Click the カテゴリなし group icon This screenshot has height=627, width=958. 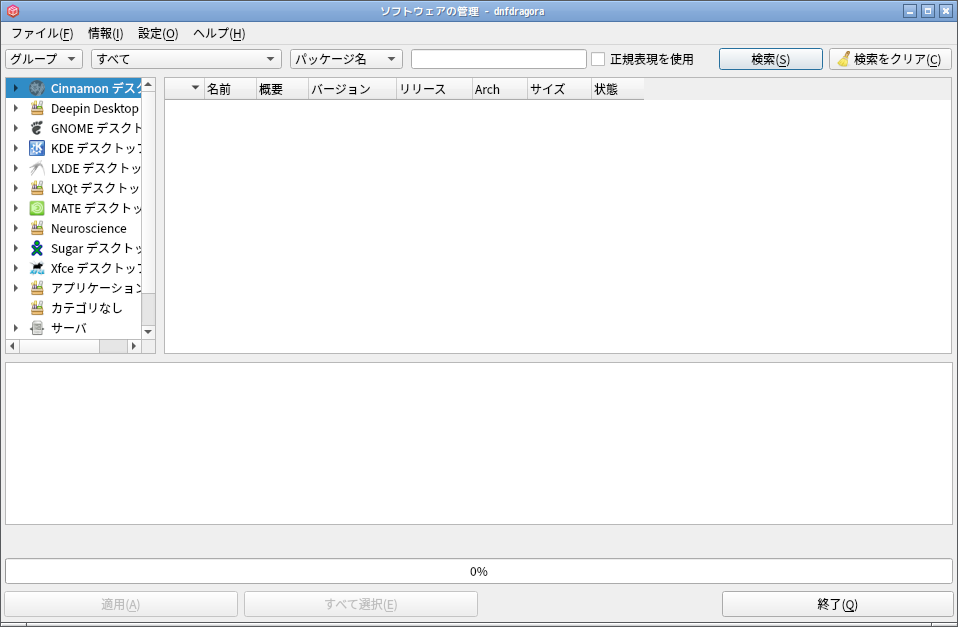click(x=37, y=308)
